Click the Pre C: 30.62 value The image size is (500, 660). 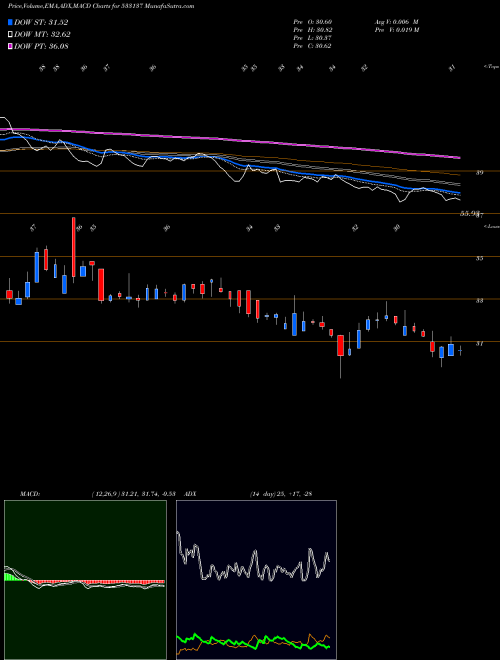tap(312, 46)
